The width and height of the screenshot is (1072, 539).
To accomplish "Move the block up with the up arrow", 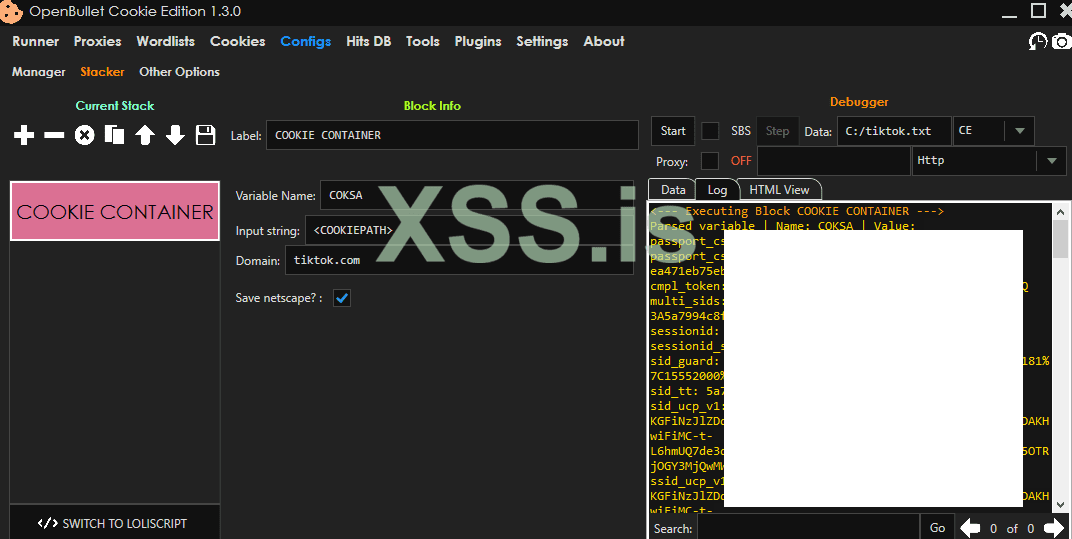I will (x=145, y=135).
